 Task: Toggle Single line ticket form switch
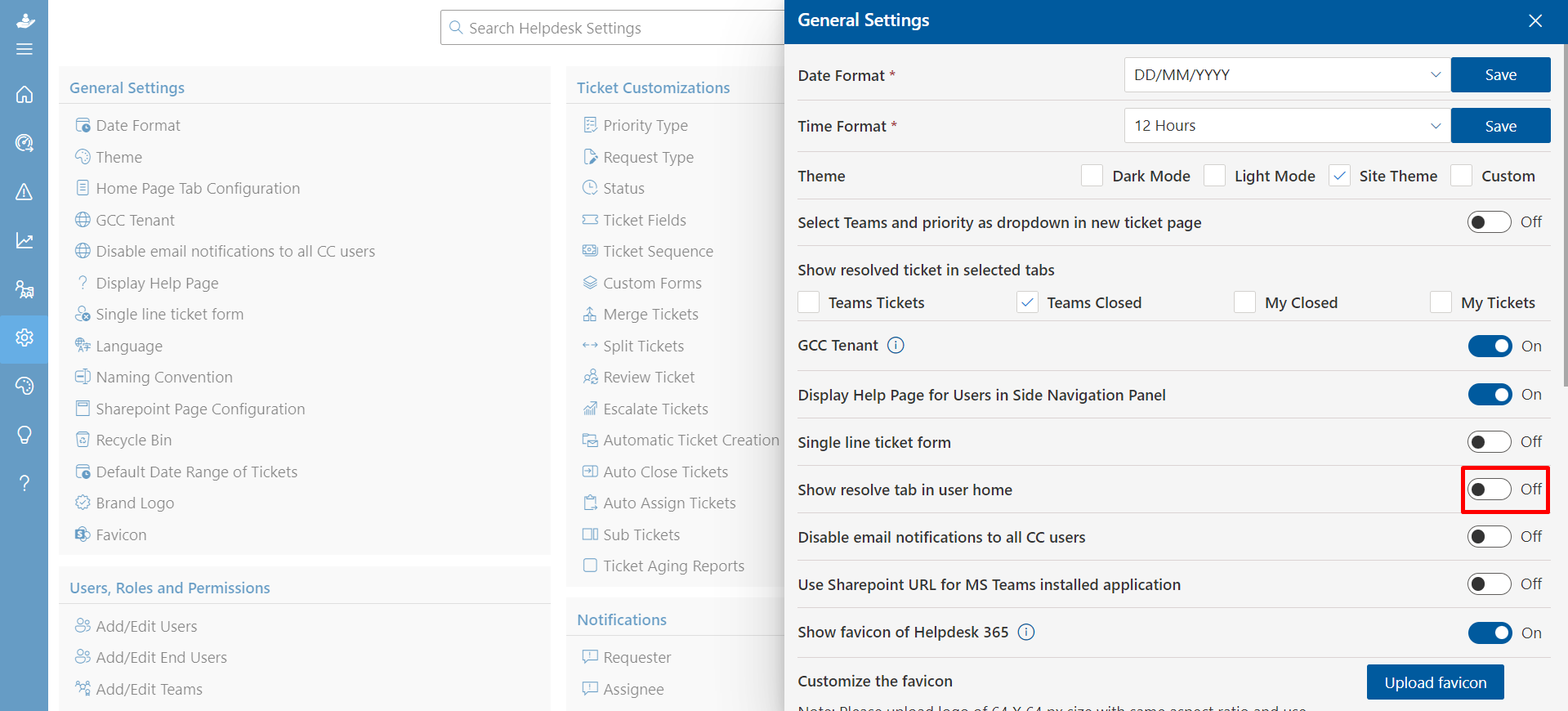[1490, 442]
